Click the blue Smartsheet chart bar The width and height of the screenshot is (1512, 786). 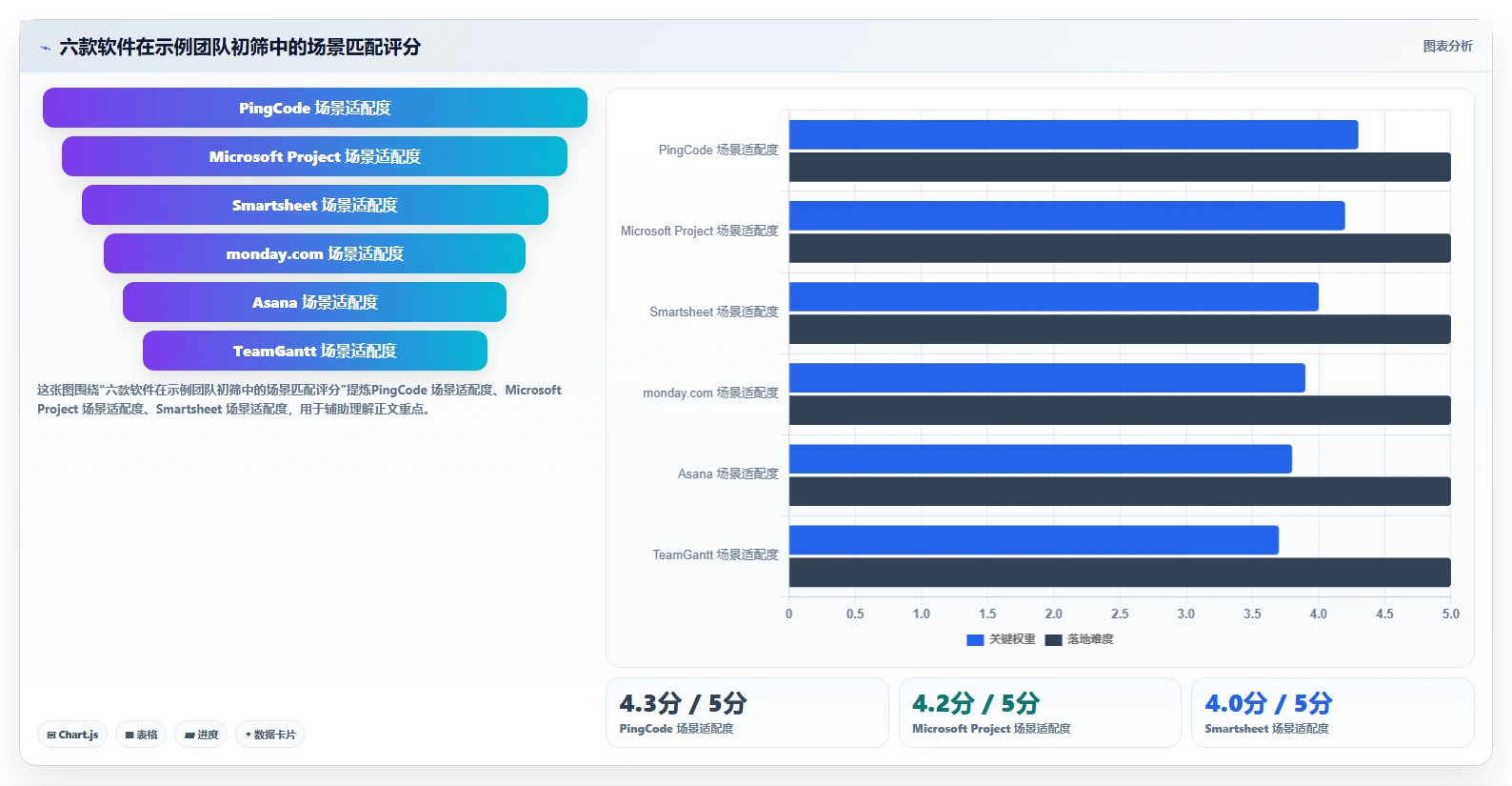tap(1054, 296)
